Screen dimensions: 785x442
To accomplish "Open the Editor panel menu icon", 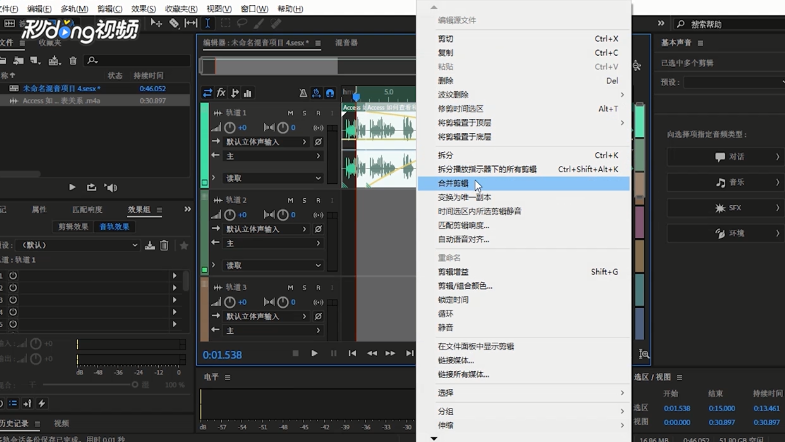I will 318,43.
